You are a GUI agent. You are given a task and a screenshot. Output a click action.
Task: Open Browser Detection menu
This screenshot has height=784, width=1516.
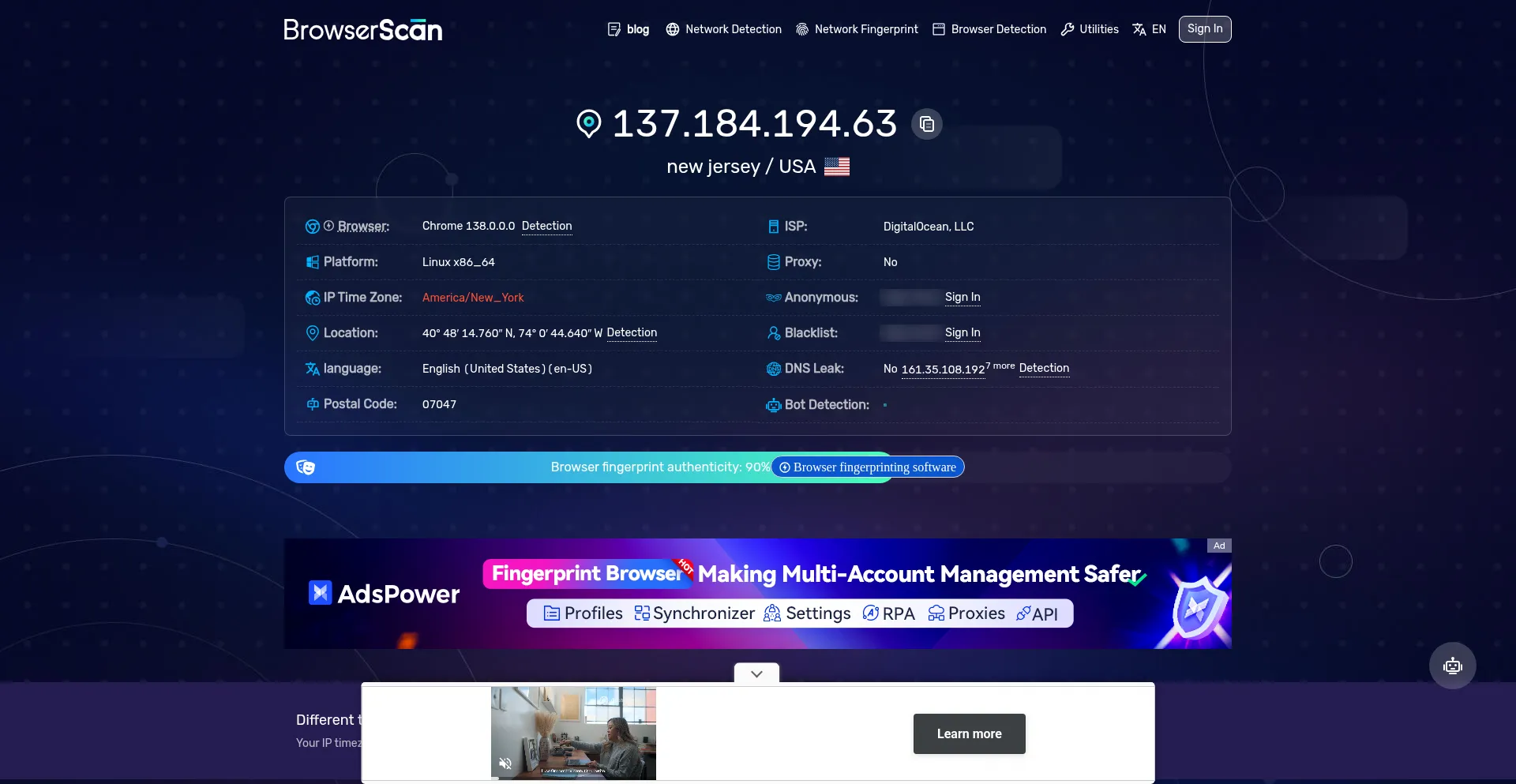[990, 29]
